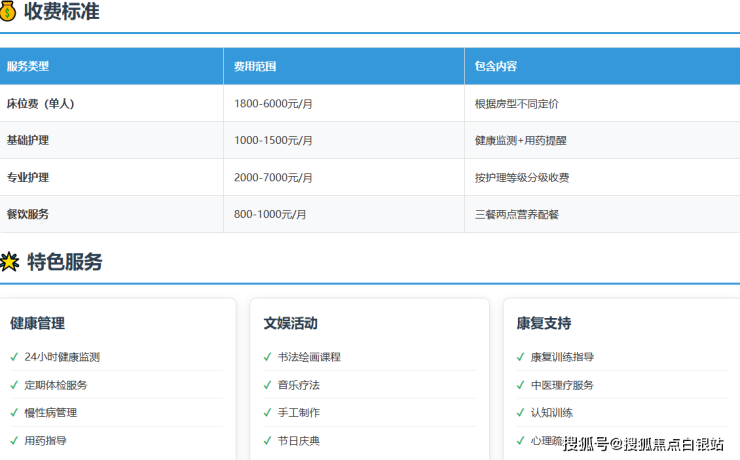
Task: Open the 文娱活动 card title
Action: point(291,324)
